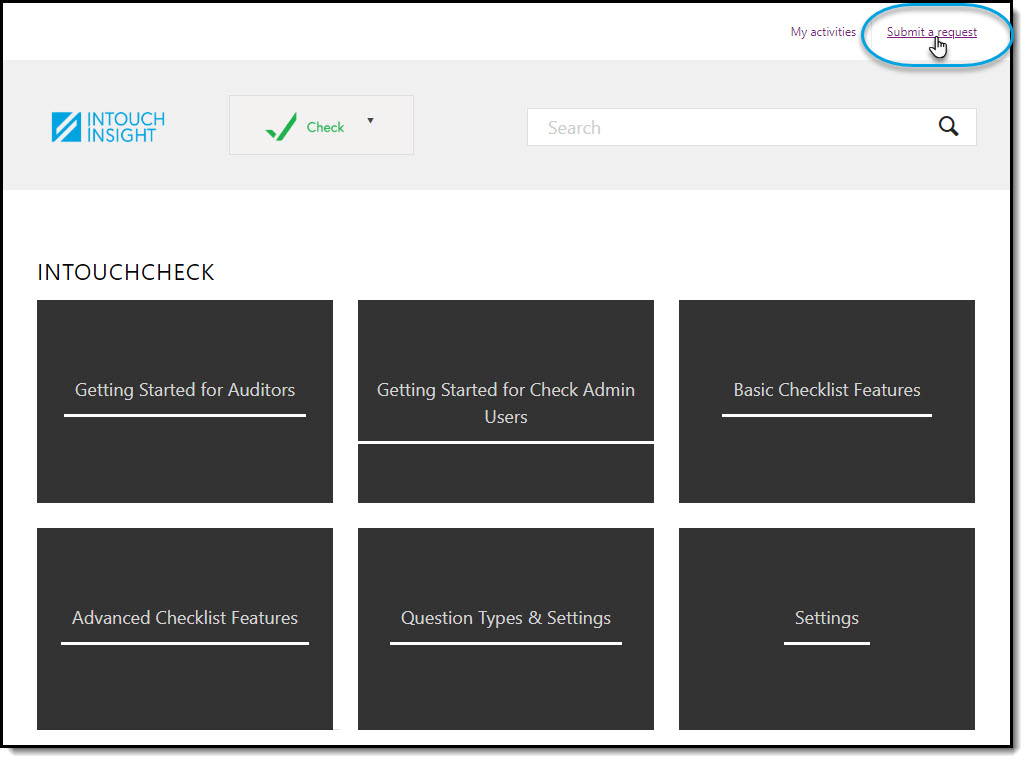The image size is (1028, 763).
Task: Click inside the Search input field
Action: click(700, 127)
